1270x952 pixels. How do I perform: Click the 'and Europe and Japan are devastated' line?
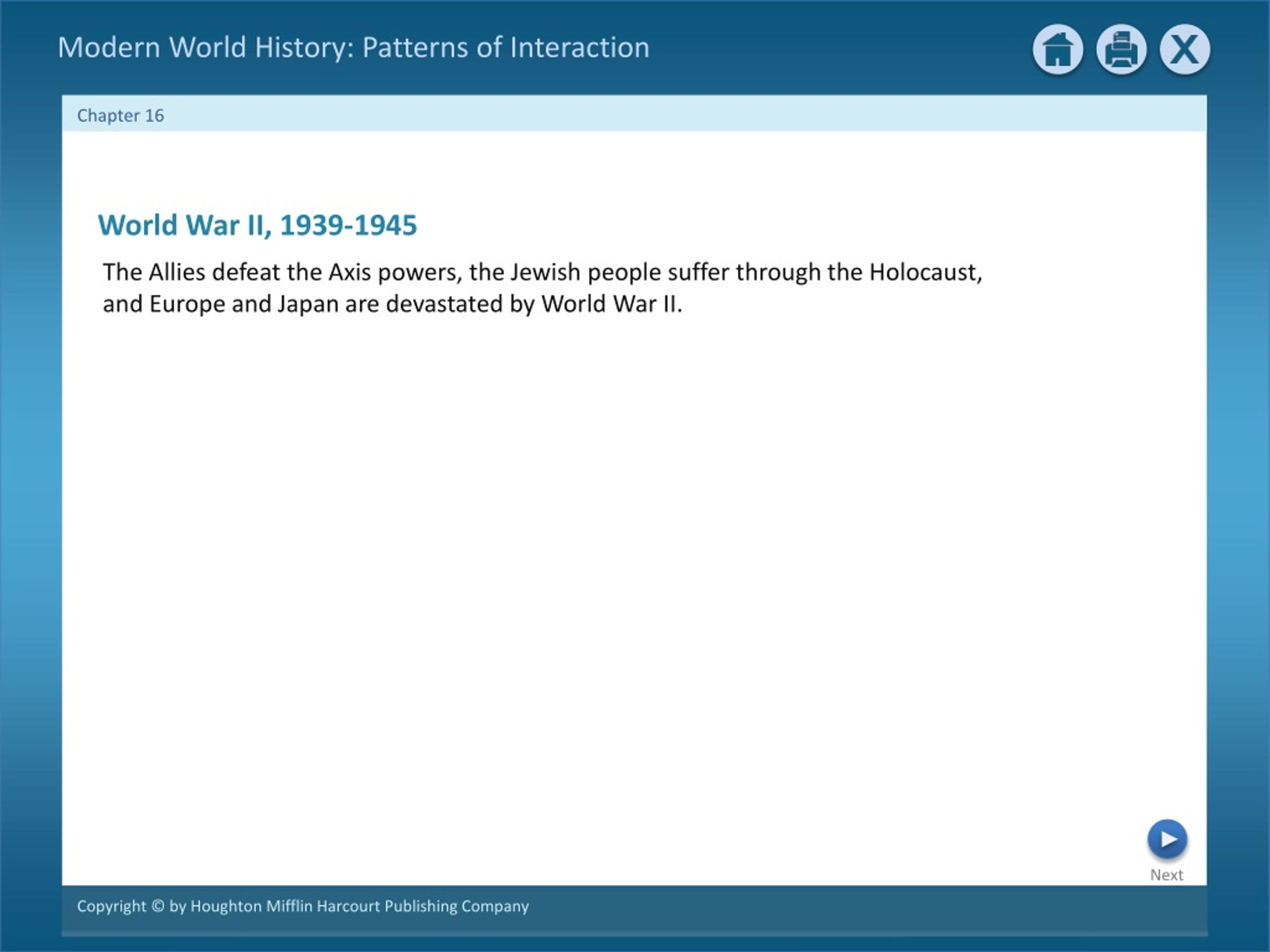tap(393, 304)
